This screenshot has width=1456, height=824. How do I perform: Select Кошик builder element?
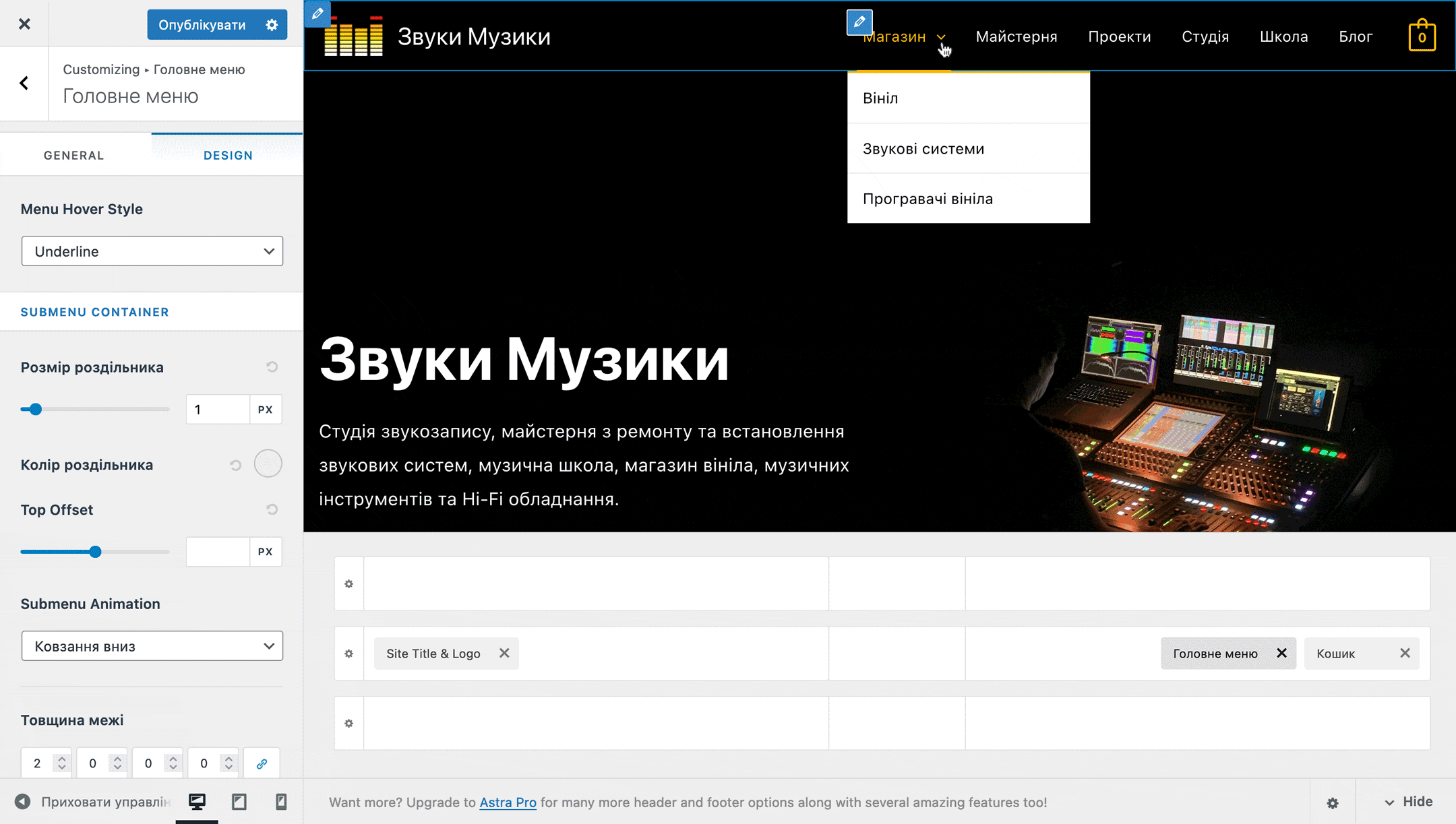[1336, 654]
